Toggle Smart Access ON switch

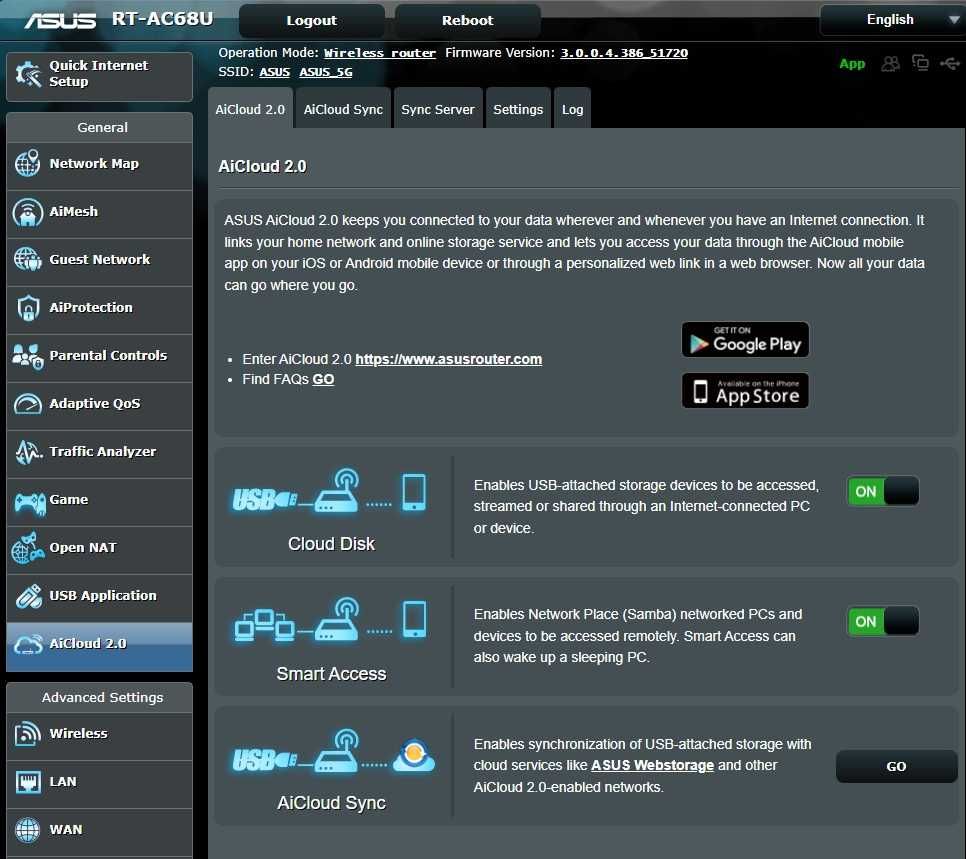click(882, 621)
